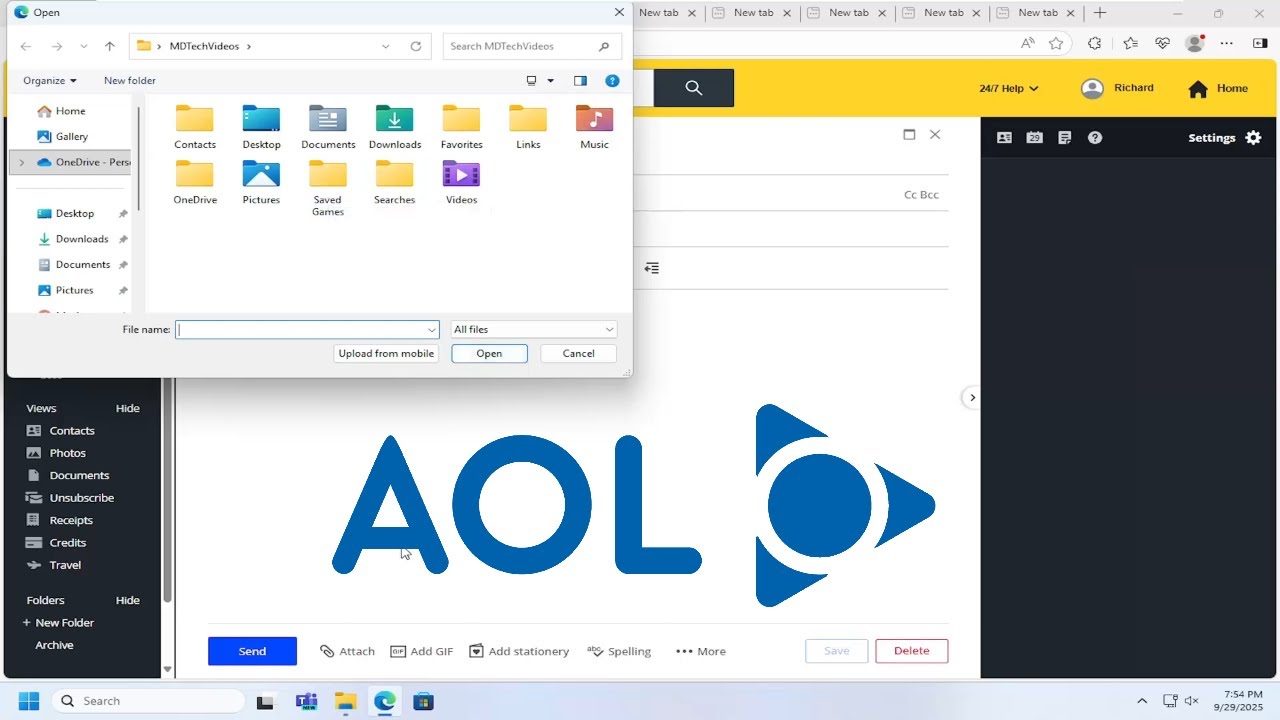1280x720 pixels.
Task: Open the Desktop folder icon in file list
Action: pyautogui.click(x=261, y=127)
